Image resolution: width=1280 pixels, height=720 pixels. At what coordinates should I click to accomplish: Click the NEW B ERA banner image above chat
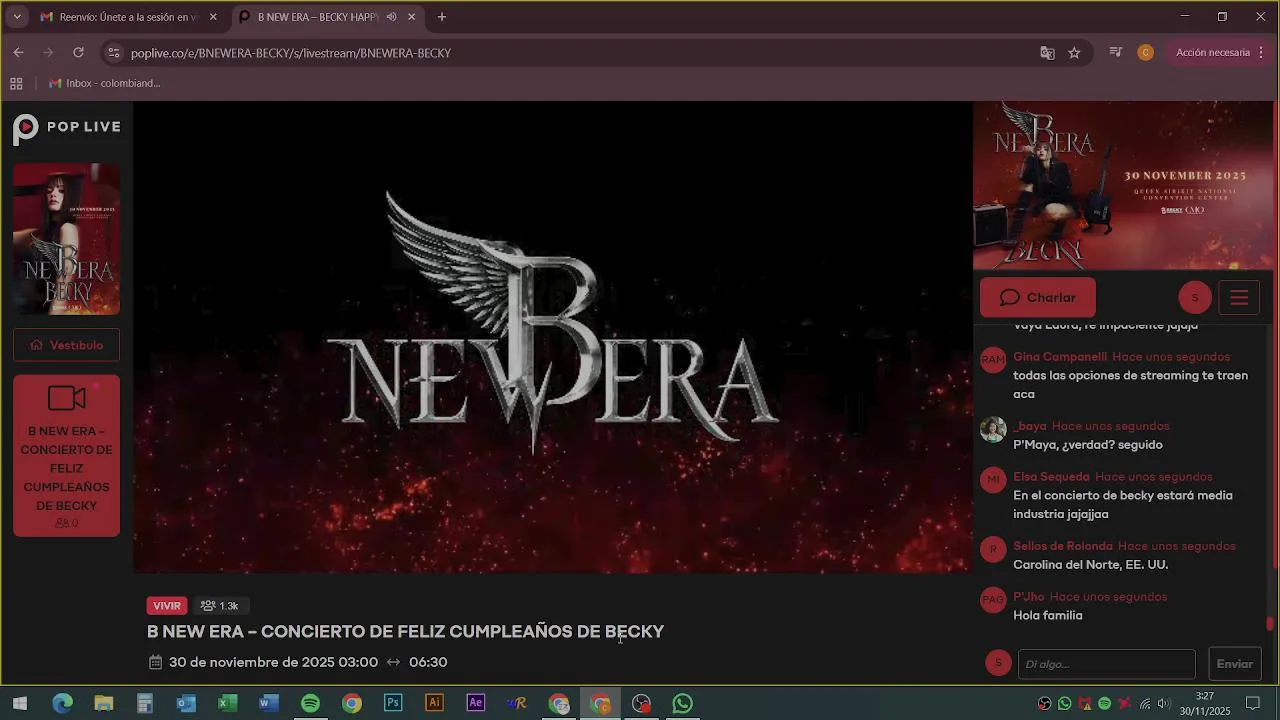click(1124, 185)
